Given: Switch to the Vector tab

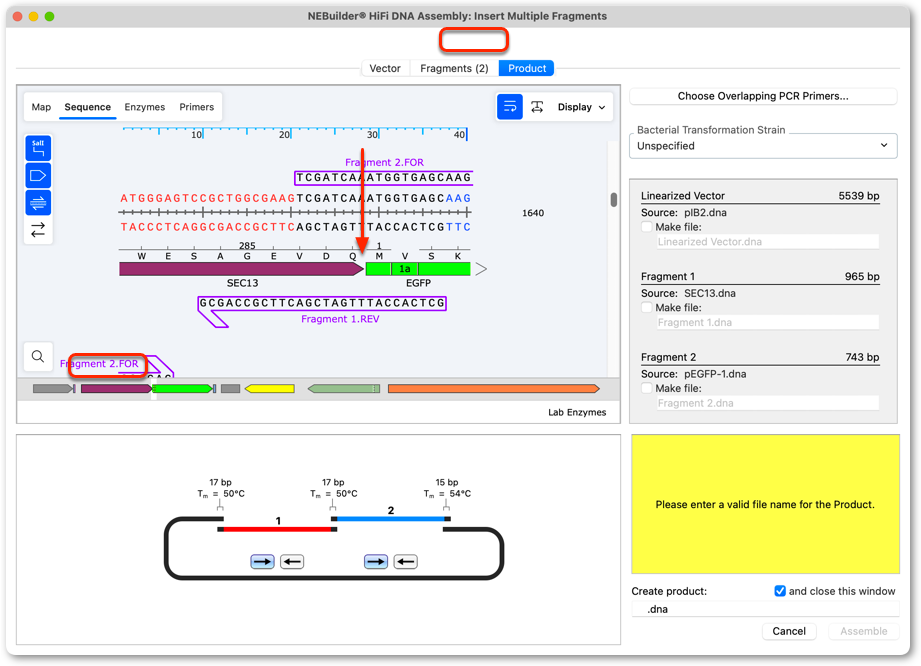Looking at the screenshot, I should 385,68.
